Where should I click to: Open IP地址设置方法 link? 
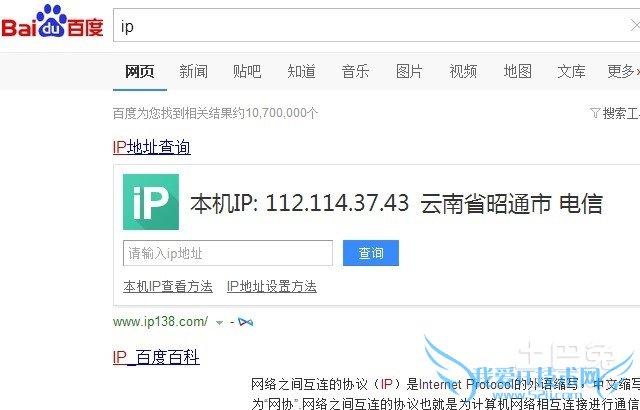pyautogui.click(x=272, y=286)
